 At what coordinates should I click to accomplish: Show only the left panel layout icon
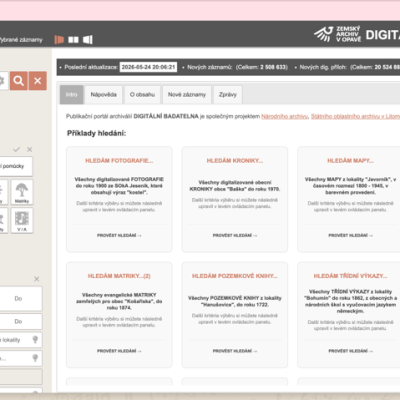(59, 40)
